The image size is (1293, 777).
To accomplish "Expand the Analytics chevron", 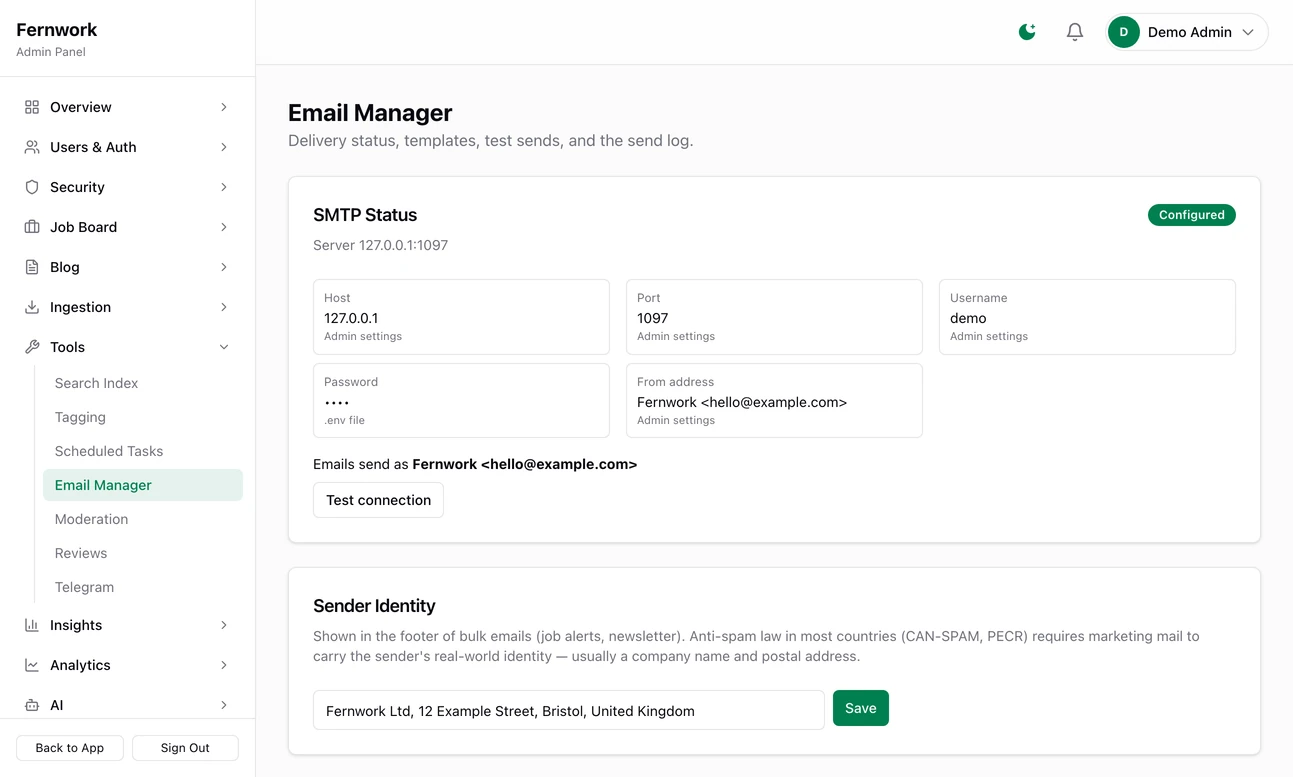I will tap(224, 665).
